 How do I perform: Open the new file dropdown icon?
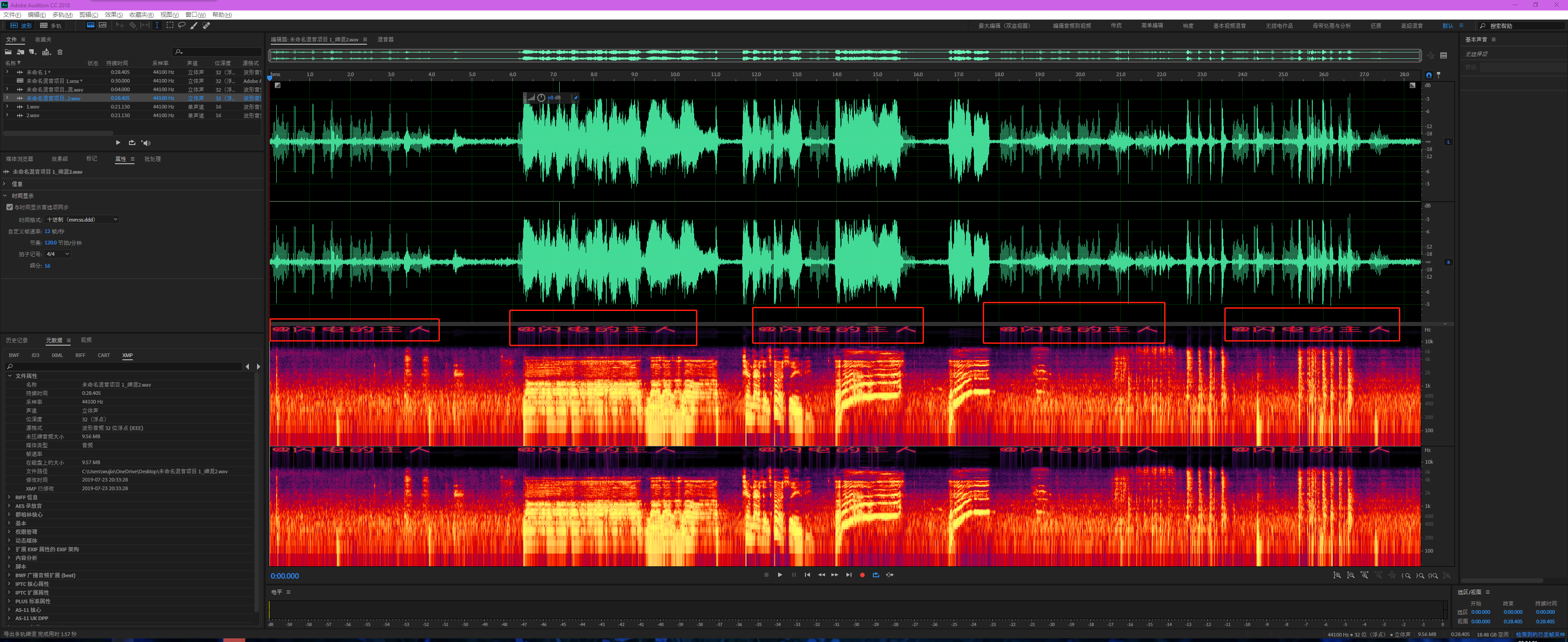pyautogui.click(x=33, y=52)
